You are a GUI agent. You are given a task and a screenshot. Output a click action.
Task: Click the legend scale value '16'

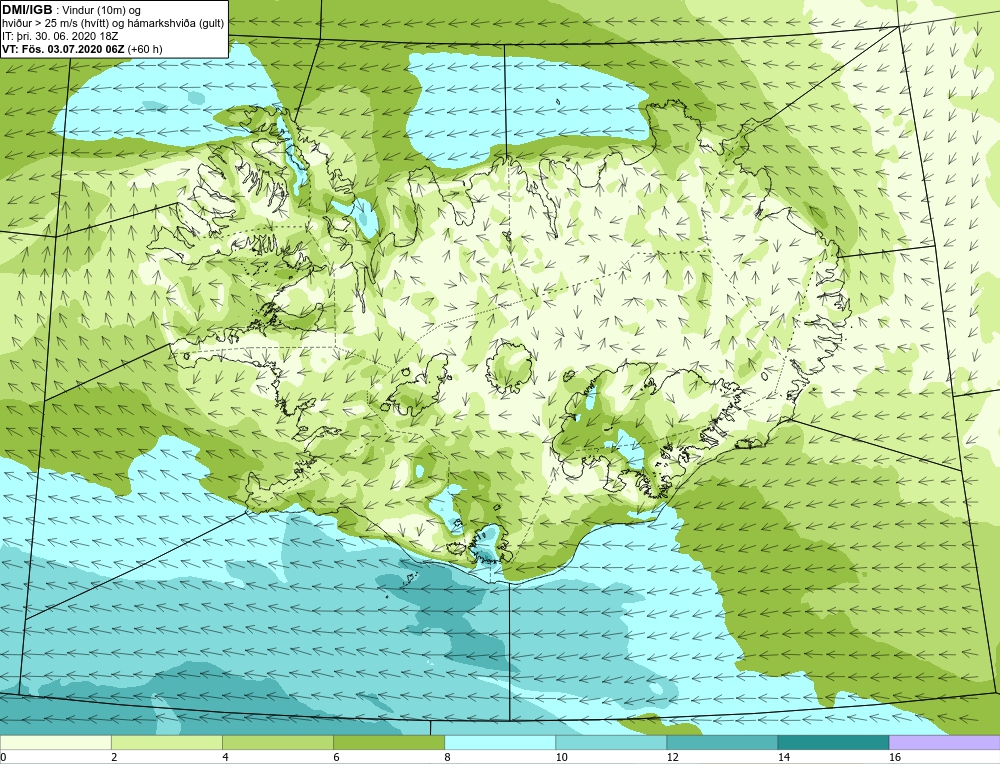(x=895, y=757)
